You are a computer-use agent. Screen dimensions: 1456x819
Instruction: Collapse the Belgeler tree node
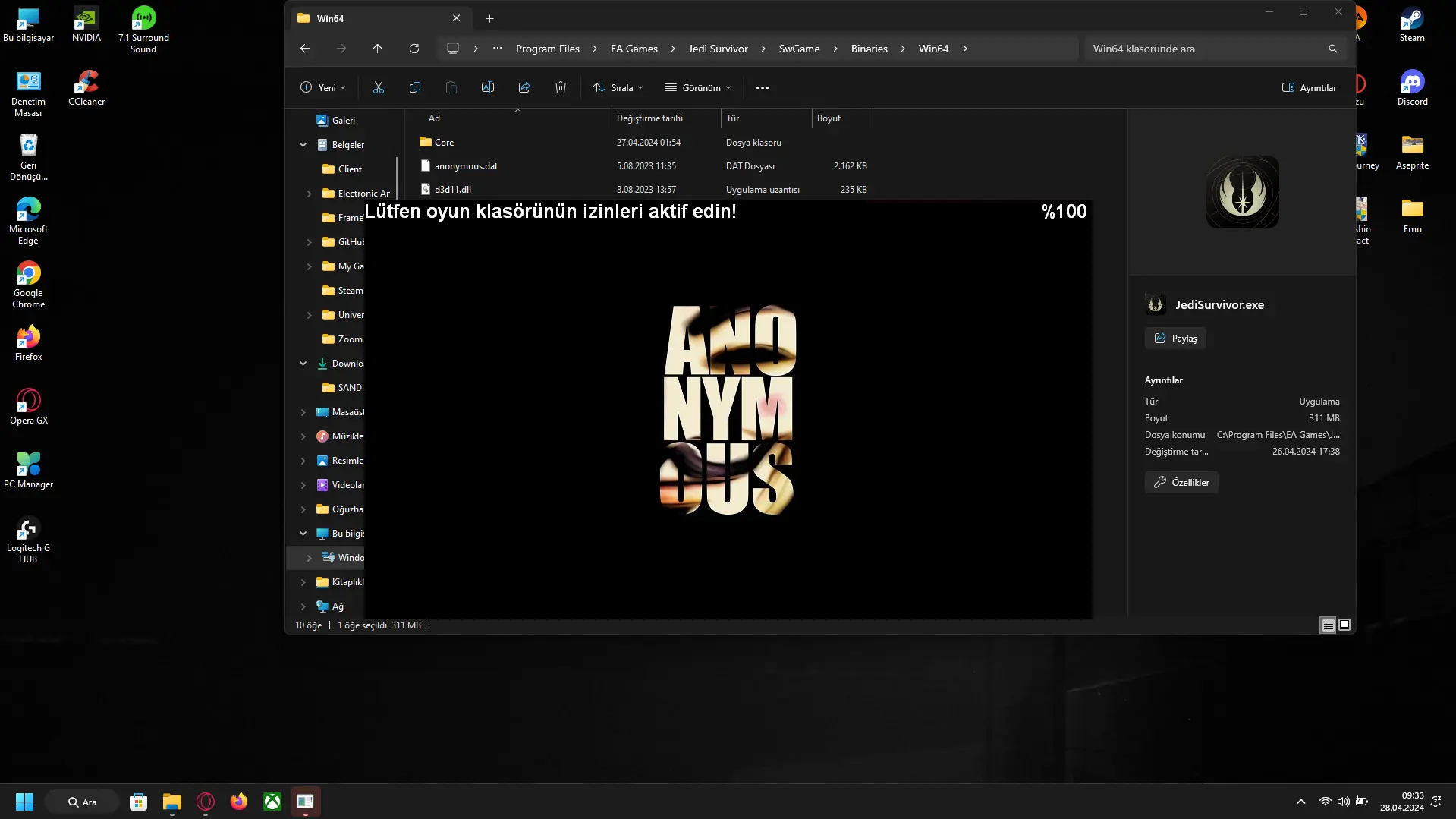click(303, 145)
